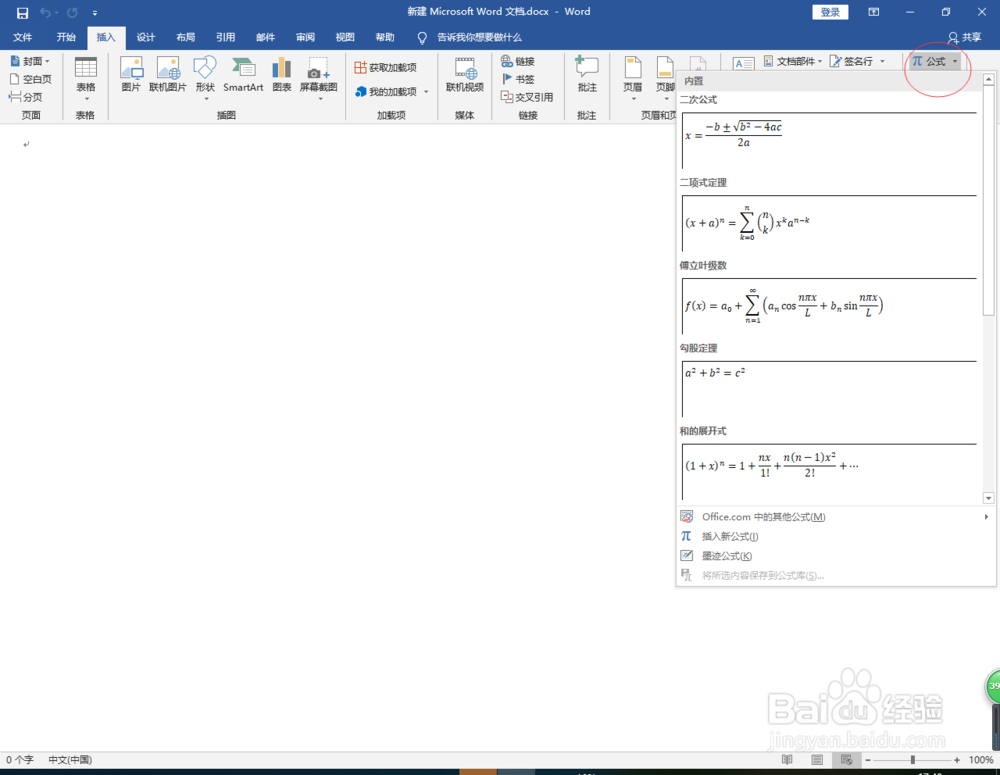This screenshot has width=1000, height=775.
Task: Insert a blank page (空白页)
Action: [31, 79]
